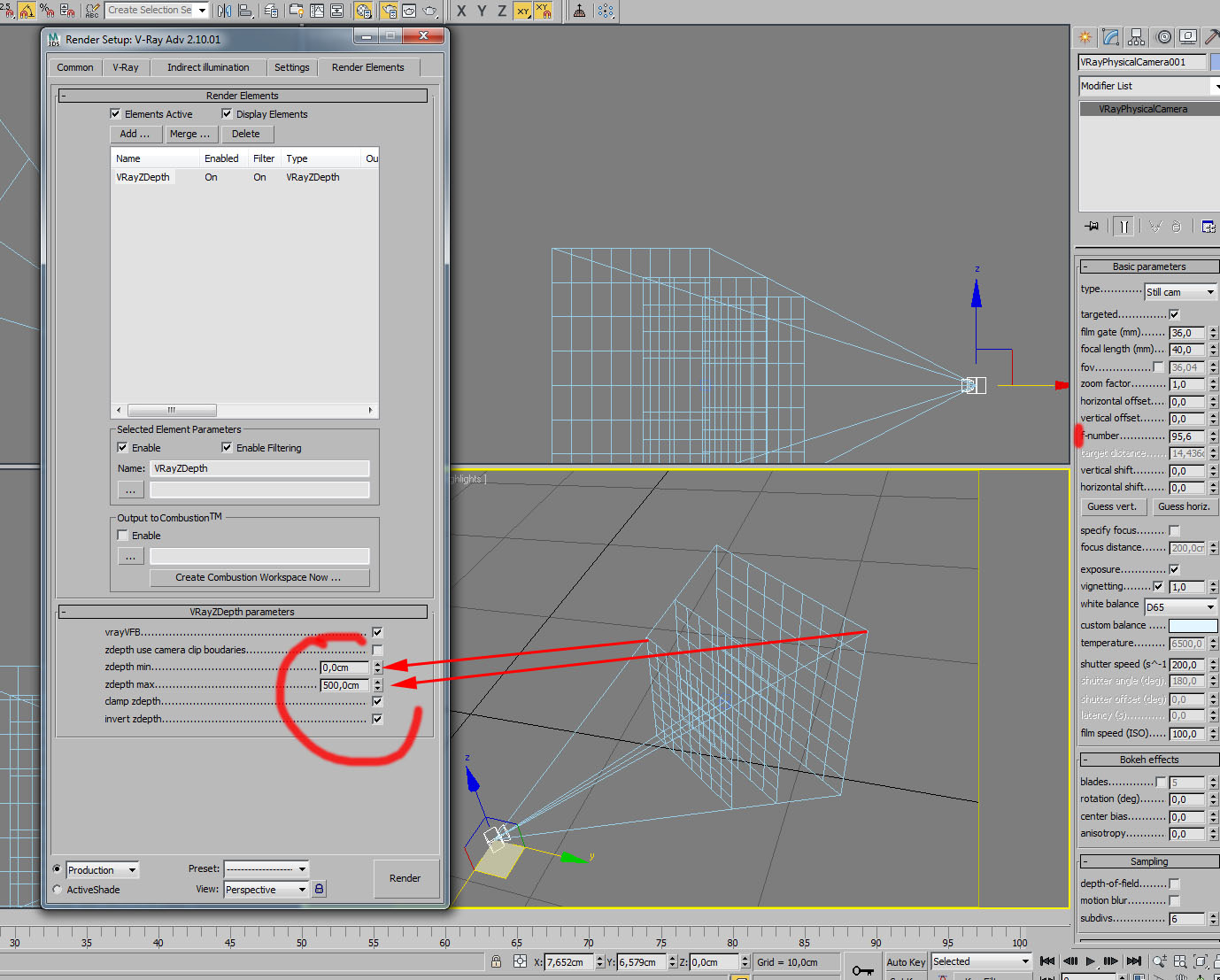The height and width of the screenshot is (980, 1220).
Task: Open the Motion panel wheel icon
Action: (1164, 36)
